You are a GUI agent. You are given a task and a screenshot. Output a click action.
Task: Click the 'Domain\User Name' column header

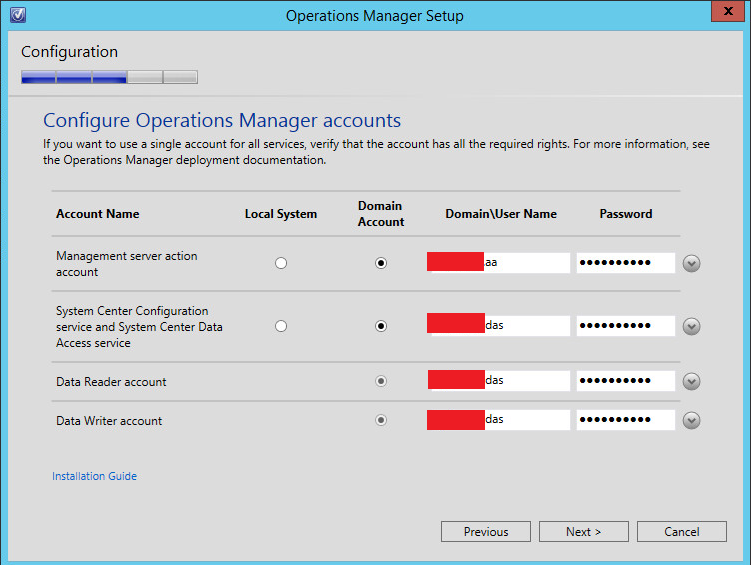tap(501, 214)
